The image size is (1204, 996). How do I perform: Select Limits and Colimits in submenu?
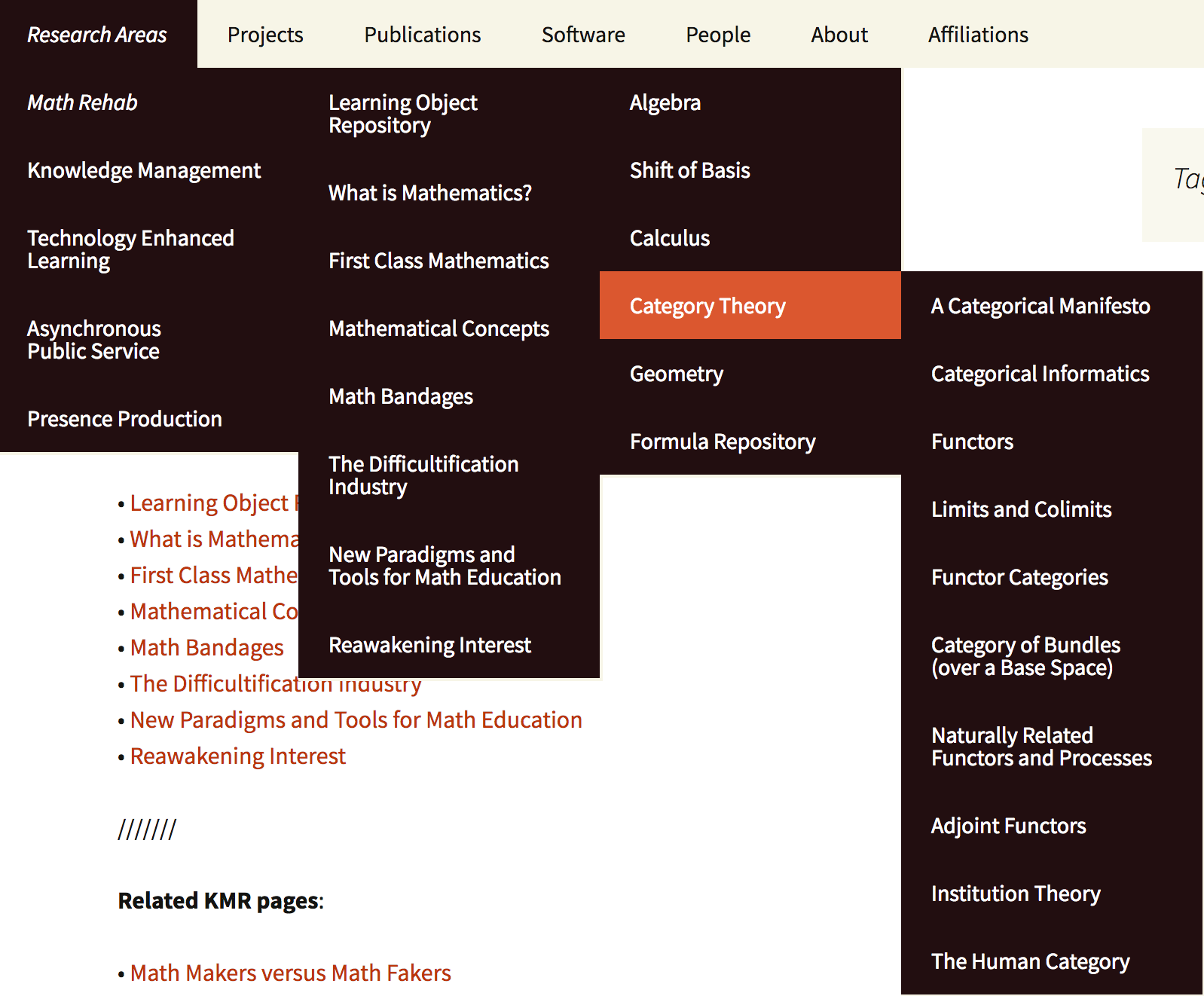[x=1021, y=509]
